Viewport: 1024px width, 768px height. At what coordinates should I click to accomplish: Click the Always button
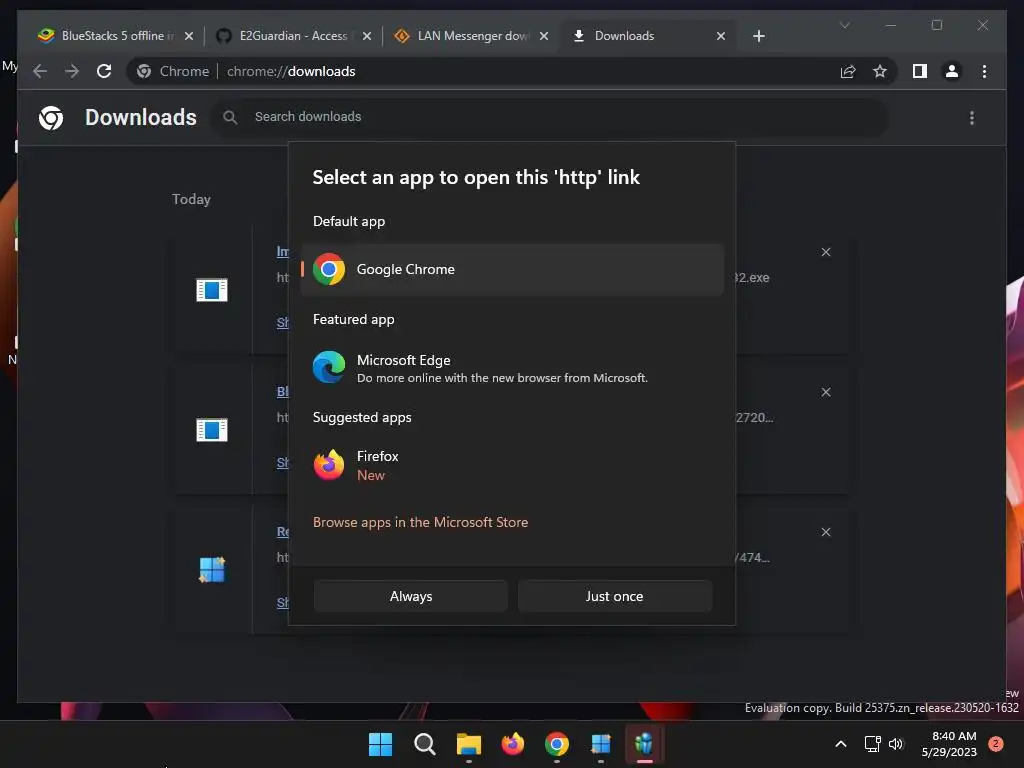(x=411, y=596)
